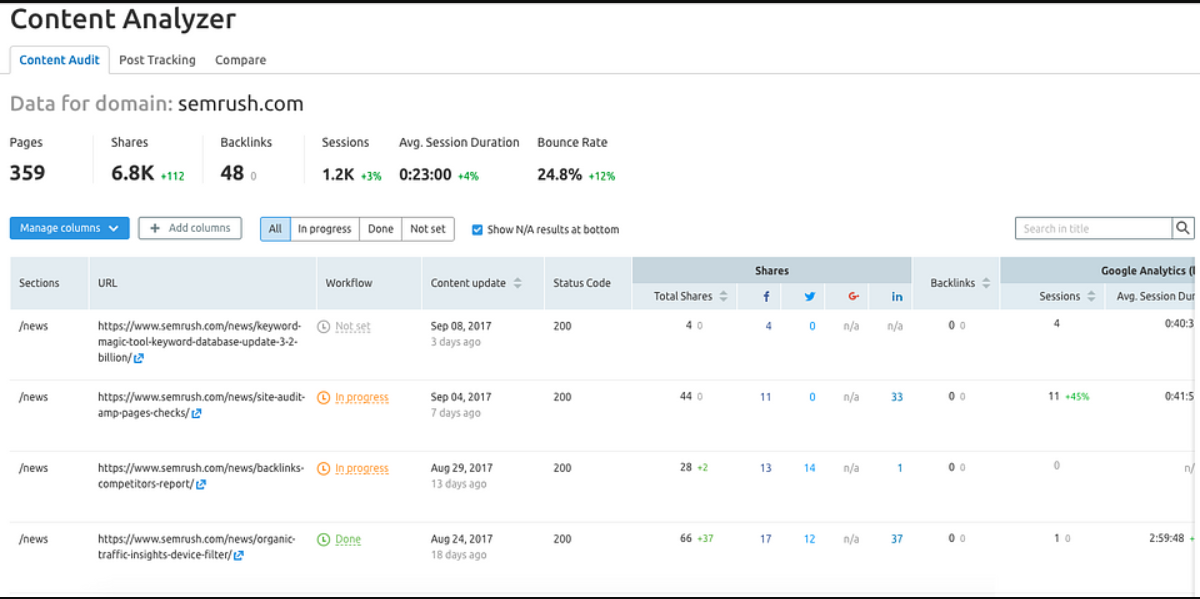1200x599 pixels.
Task: Open external link icon for site-audit-amp-pages-checks URL
Action: pos(197,414)
